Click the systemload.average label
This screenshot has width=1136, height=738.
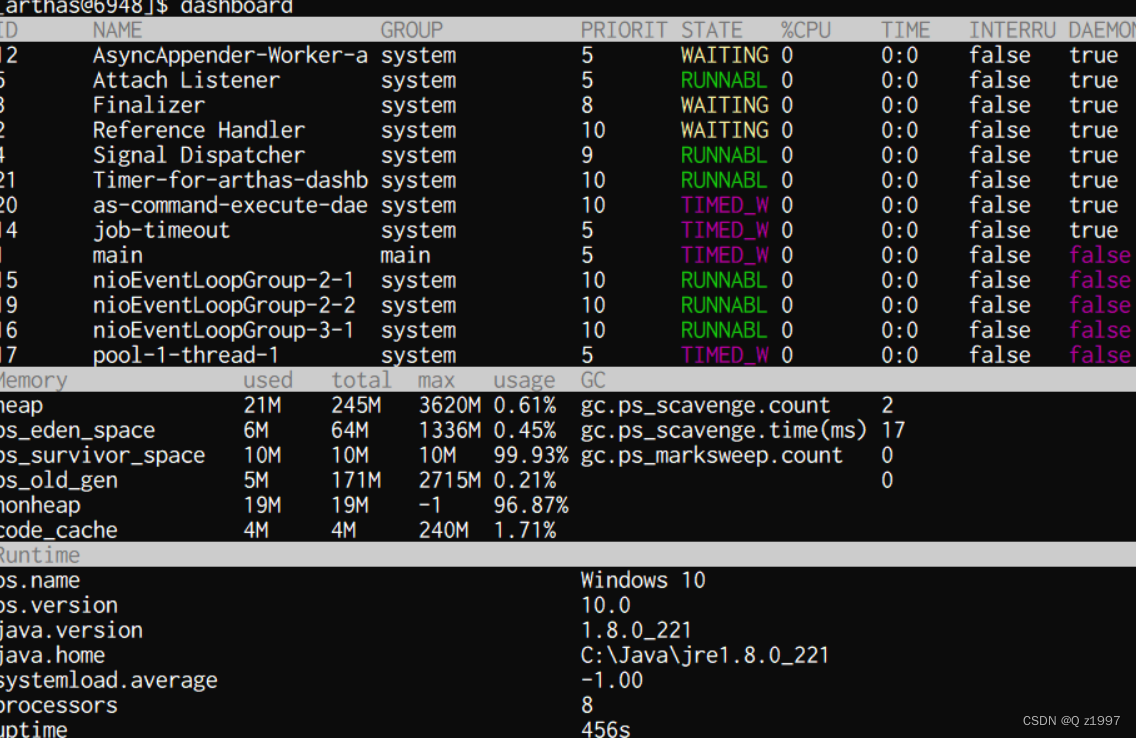(109, 680)
